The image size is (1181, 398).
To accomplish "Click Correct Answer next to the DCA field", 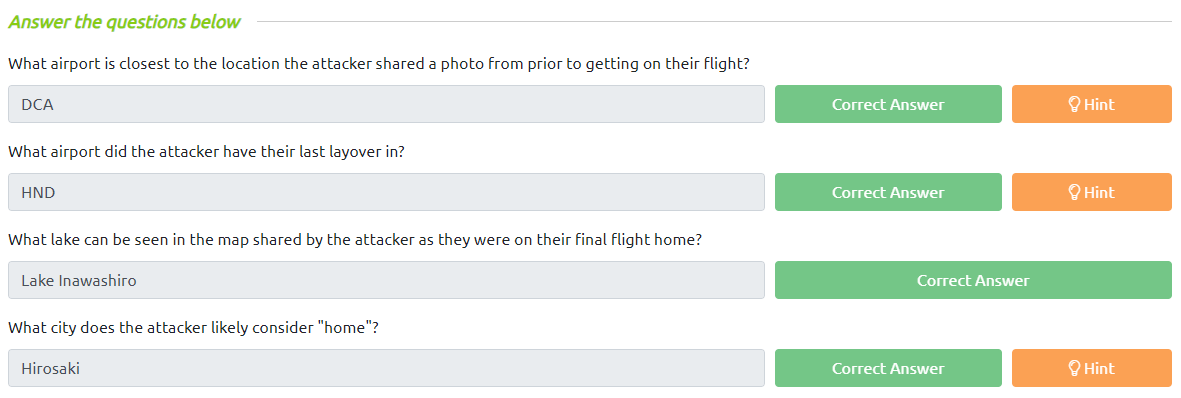I will pyautogui.click(x=888, y=104).
